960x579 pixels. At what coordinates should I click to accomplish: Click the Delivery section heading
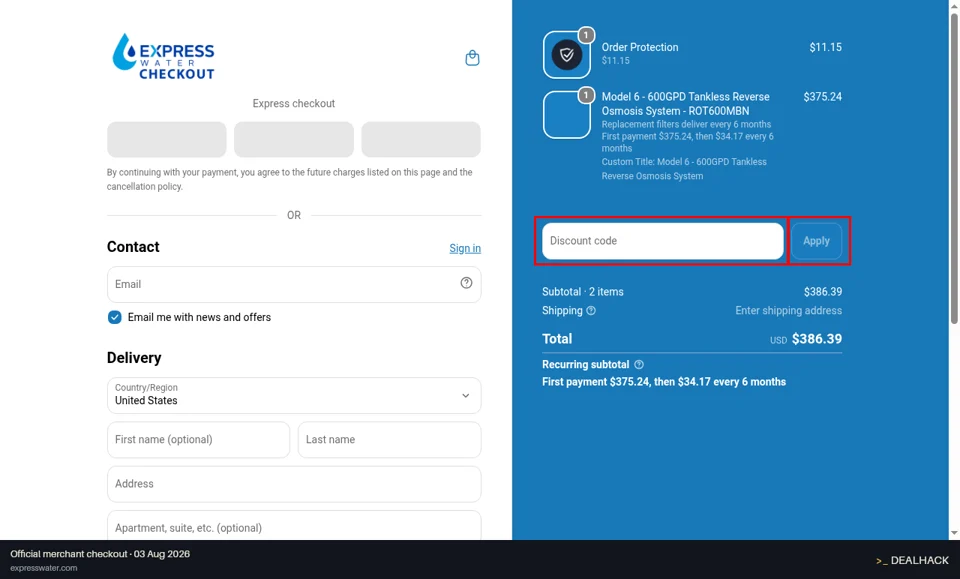click(134, 357)
